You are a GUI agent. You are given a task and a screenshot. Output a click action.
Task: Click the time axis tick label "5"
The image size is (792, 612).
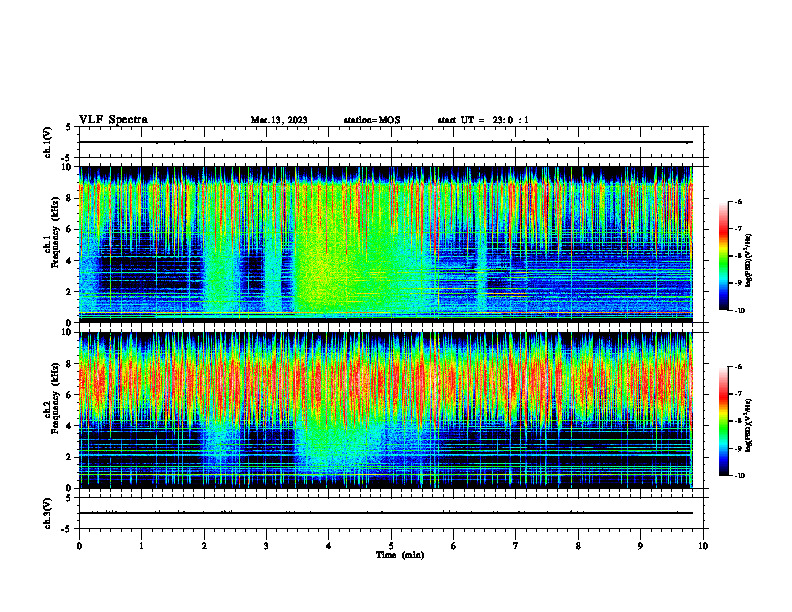click(x=391, y=546)
